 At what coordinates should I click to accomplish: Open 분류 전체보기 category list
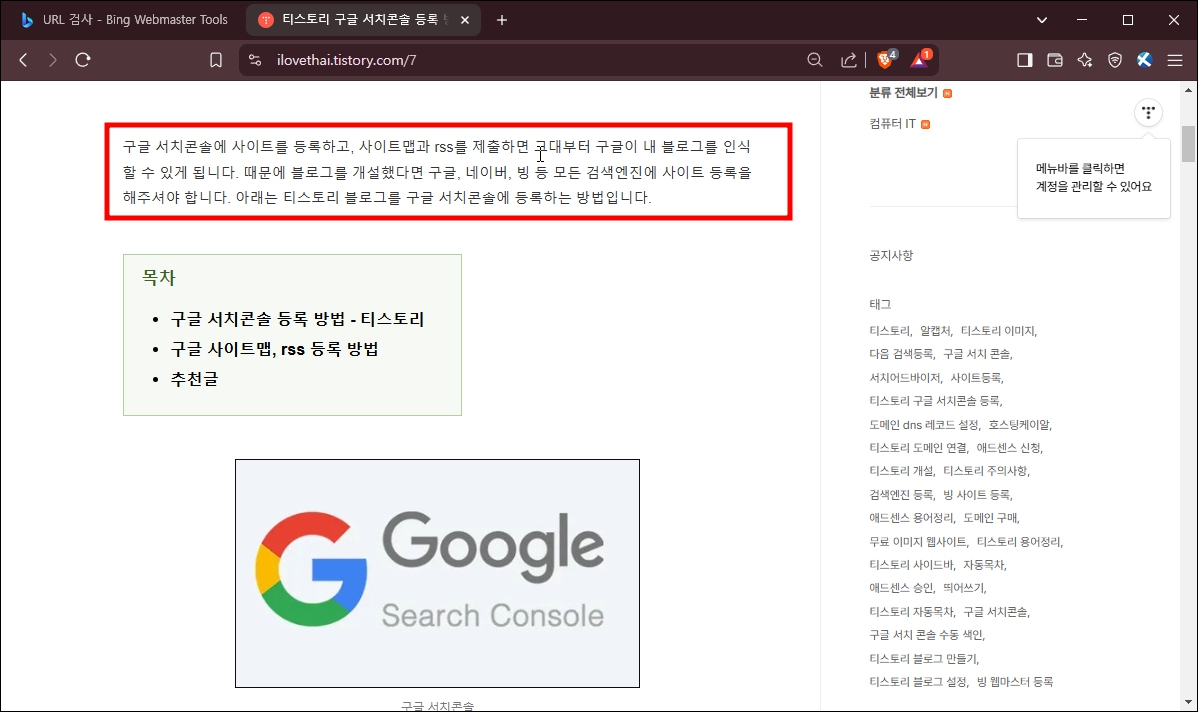tap(903, 92)
